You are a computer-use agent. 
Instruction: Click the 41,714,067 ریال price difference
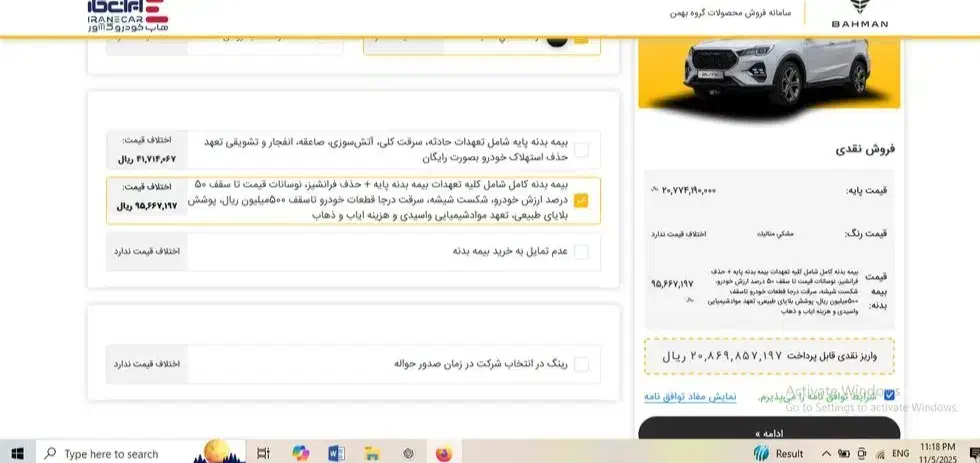(147, 159)
